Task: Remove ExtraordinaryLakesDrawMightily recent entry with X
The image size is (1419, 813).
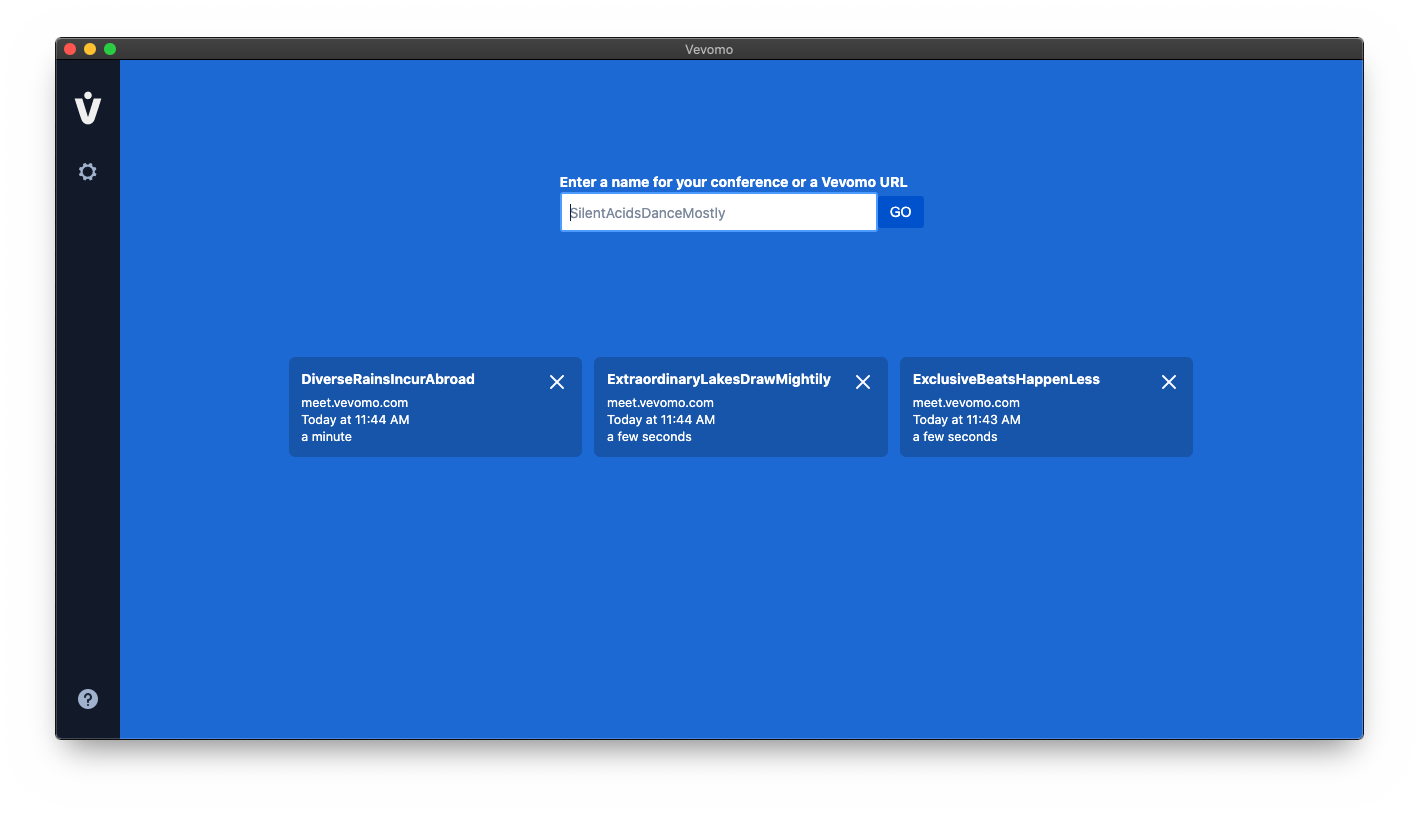Action: (863, 382)
